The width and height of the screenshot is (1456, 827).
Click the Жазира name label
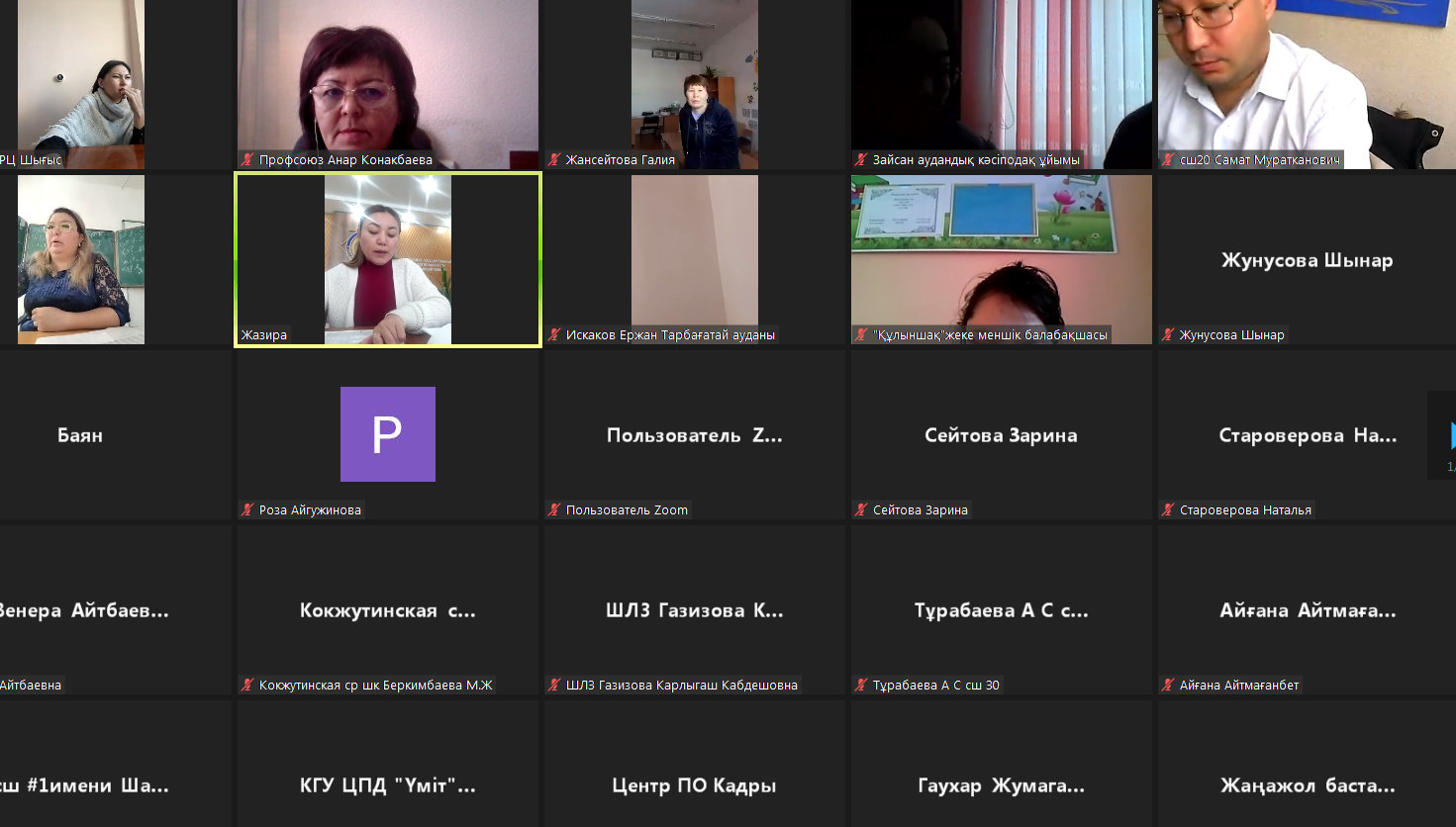(264, 334)
